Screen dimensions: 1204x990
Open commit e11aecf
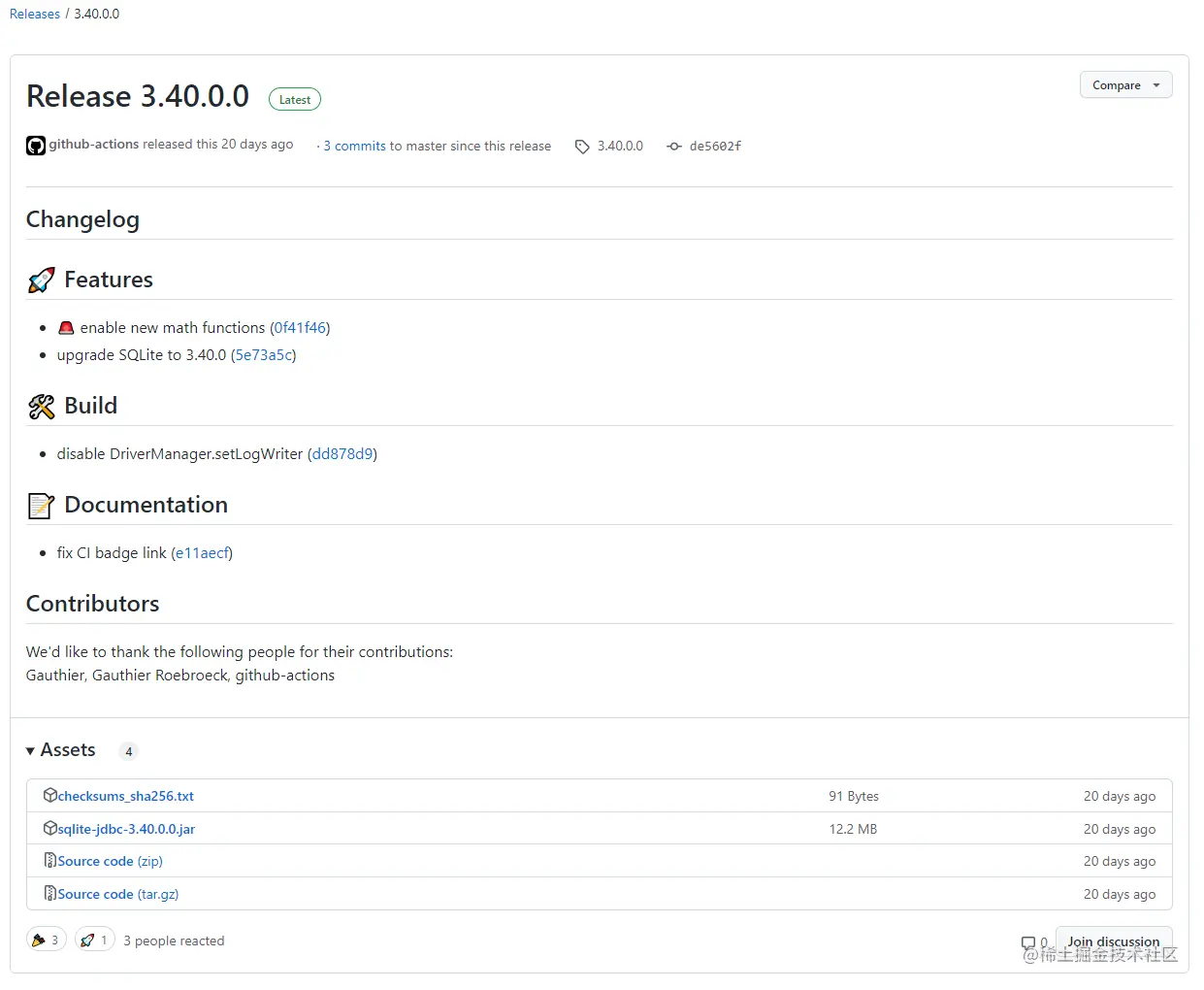[202, 553]
